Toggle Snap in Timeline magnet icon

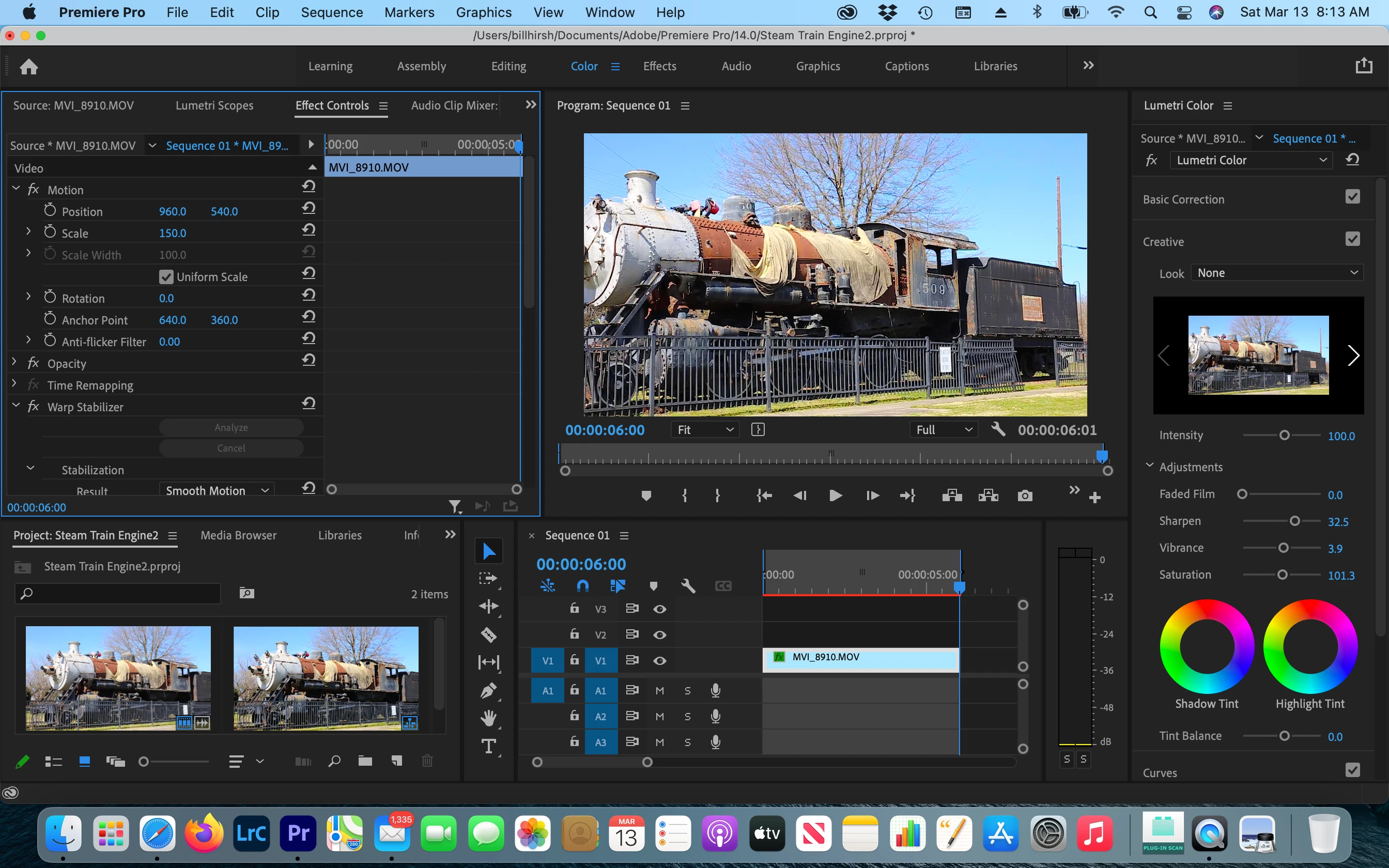click(582, 585)
